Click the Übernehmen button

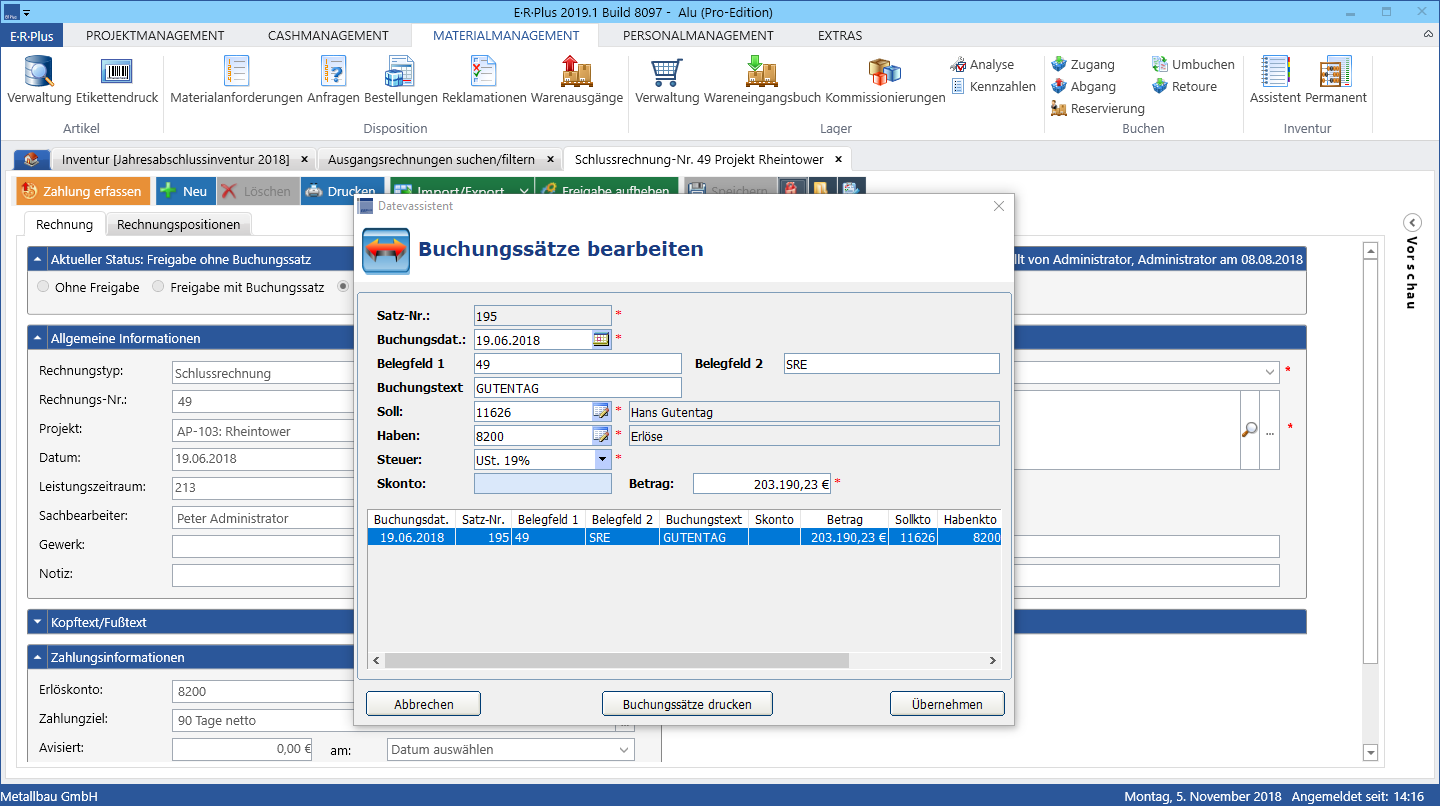[947, 704]
